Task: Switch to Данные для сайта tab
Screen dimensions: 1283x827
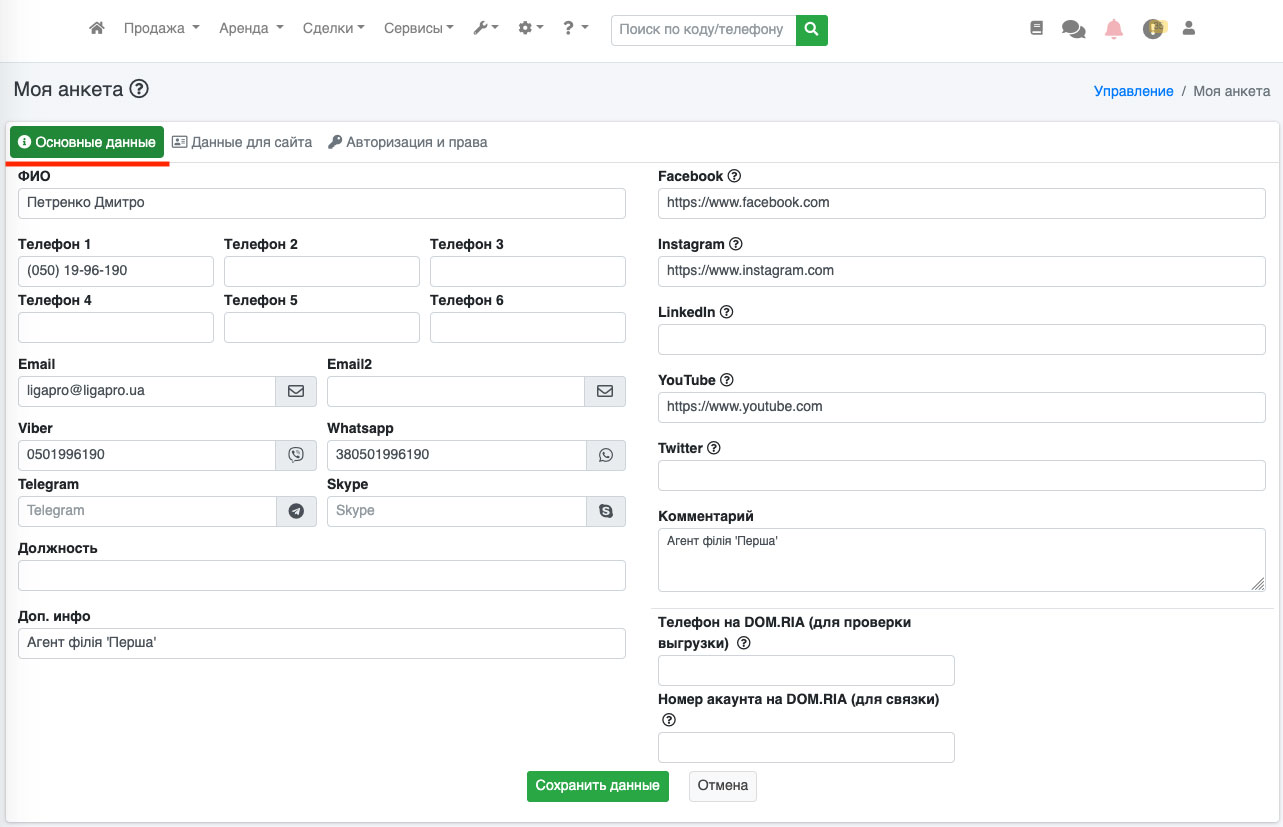Action: (242, 142)
